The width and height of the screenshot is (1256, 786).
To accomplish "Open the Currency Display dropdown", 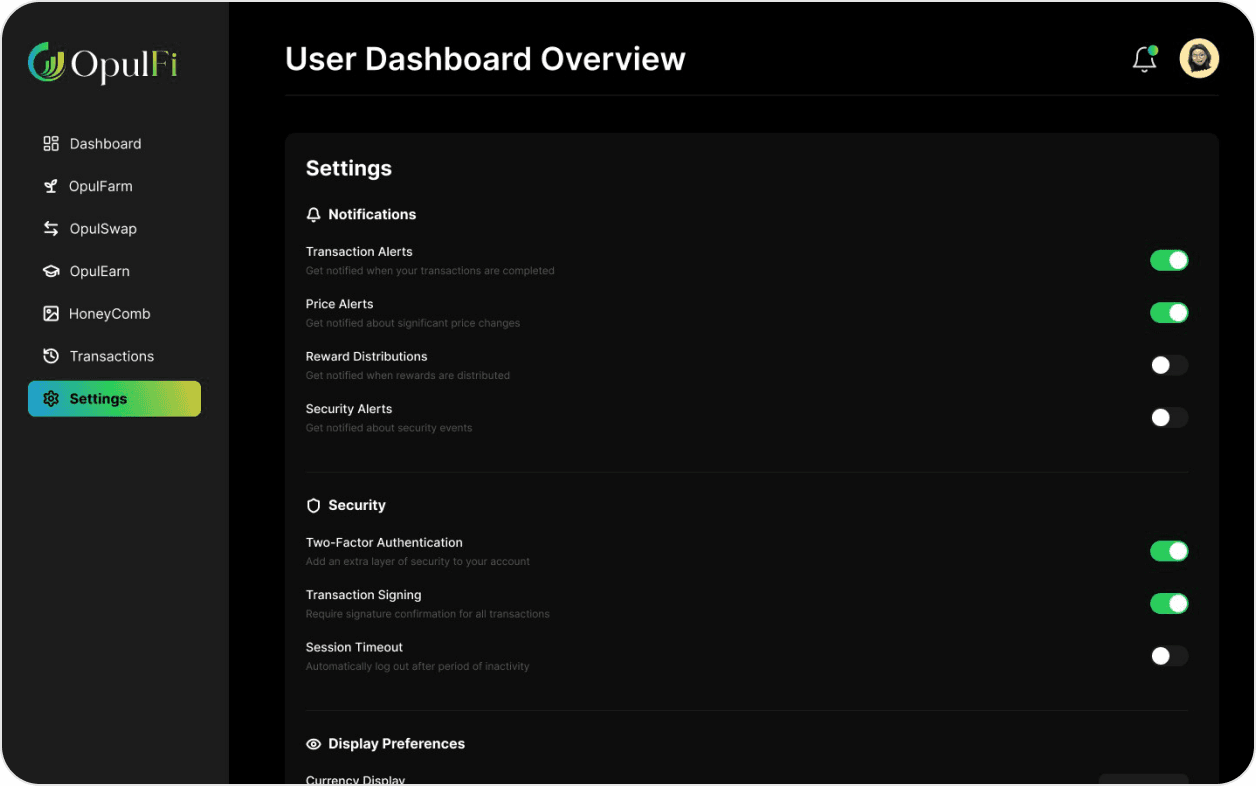I will [x=1144, y=779].
